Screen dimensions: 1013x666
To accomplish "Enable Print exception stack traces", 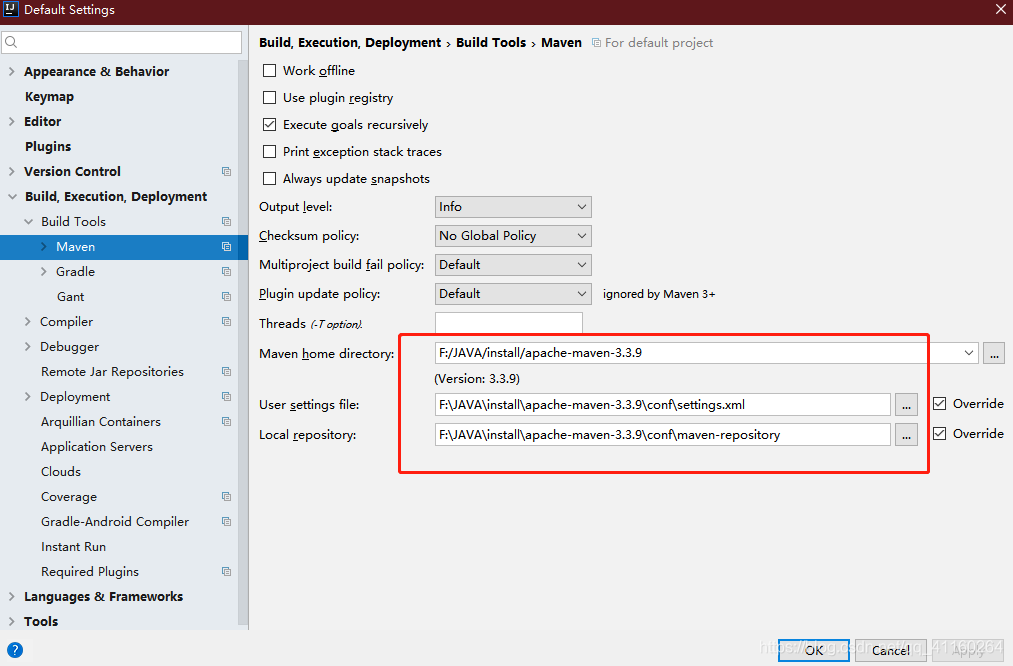I will coord(269,152).
